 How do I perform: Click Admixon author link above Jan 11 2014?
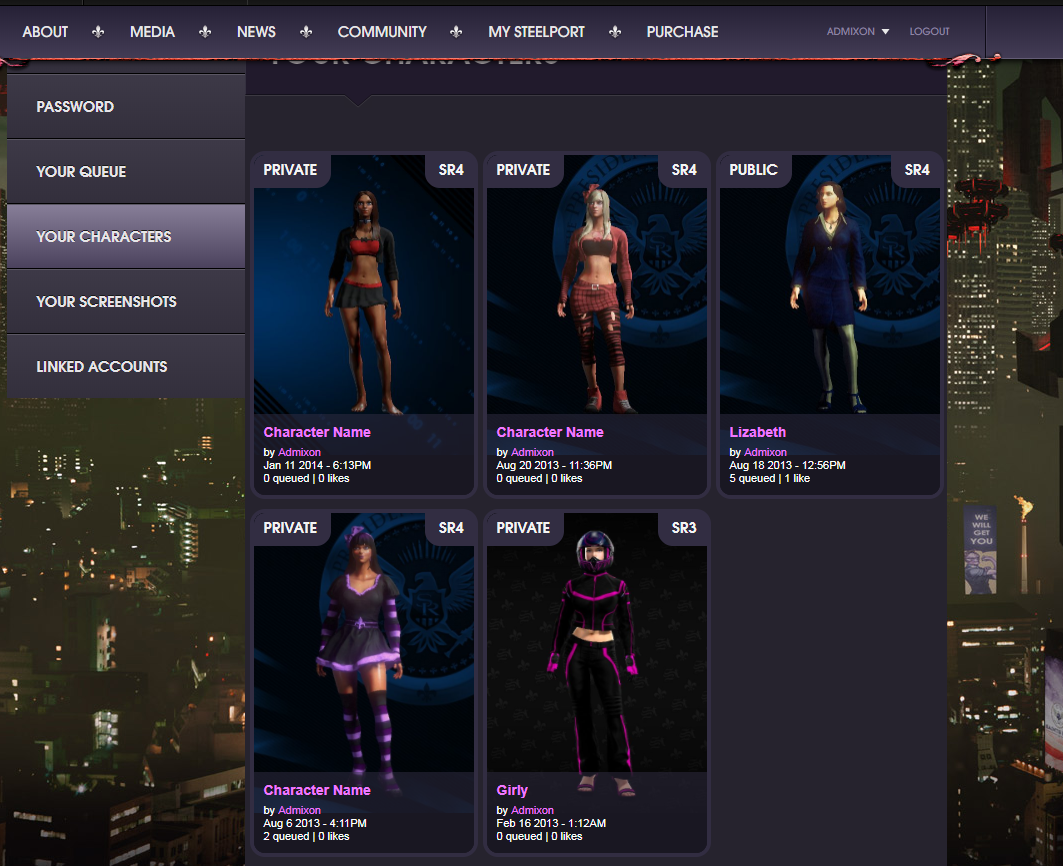[x=299, y=452]
